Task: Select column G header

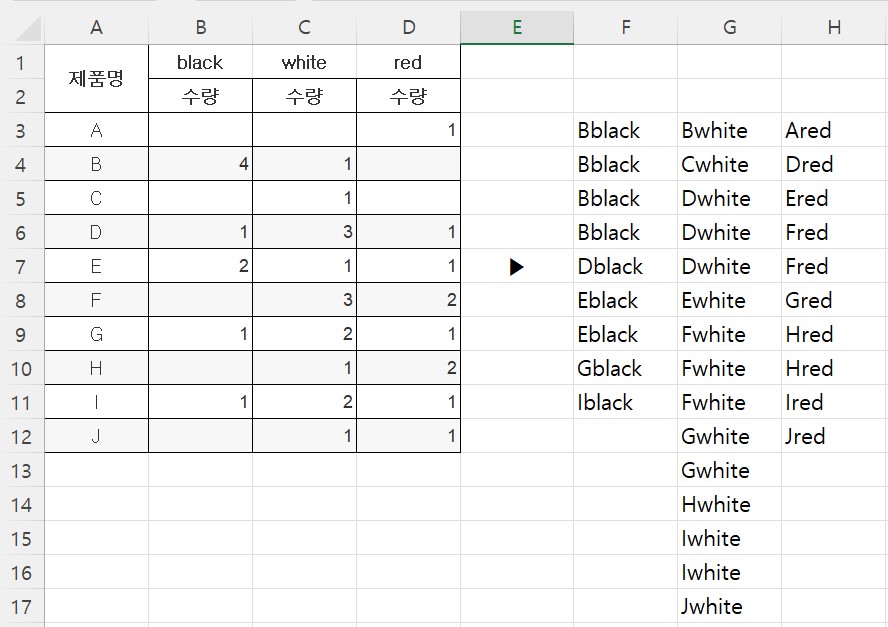Action: point(729,27)
